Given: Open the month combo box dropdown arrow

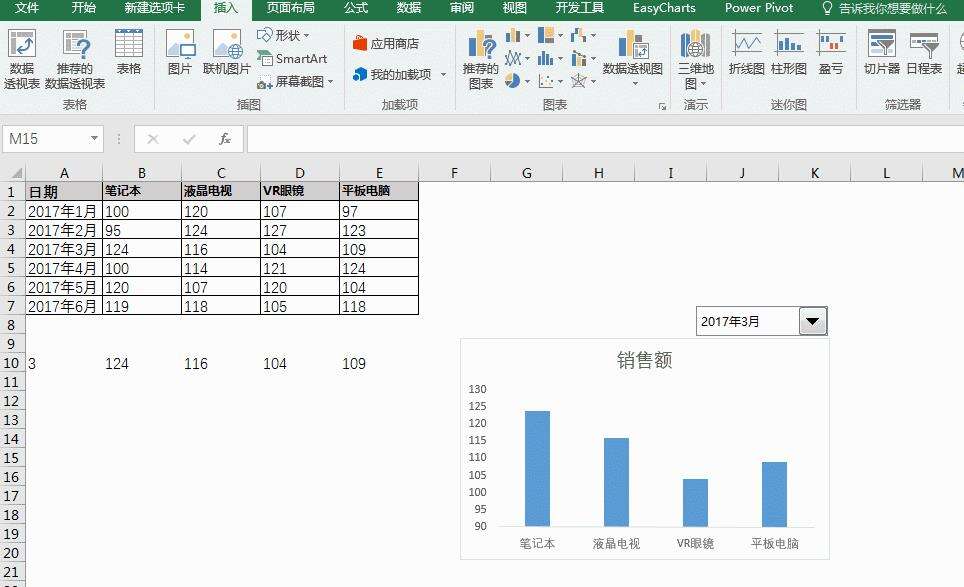Looking at the screenshot, I should click(813, 321).
